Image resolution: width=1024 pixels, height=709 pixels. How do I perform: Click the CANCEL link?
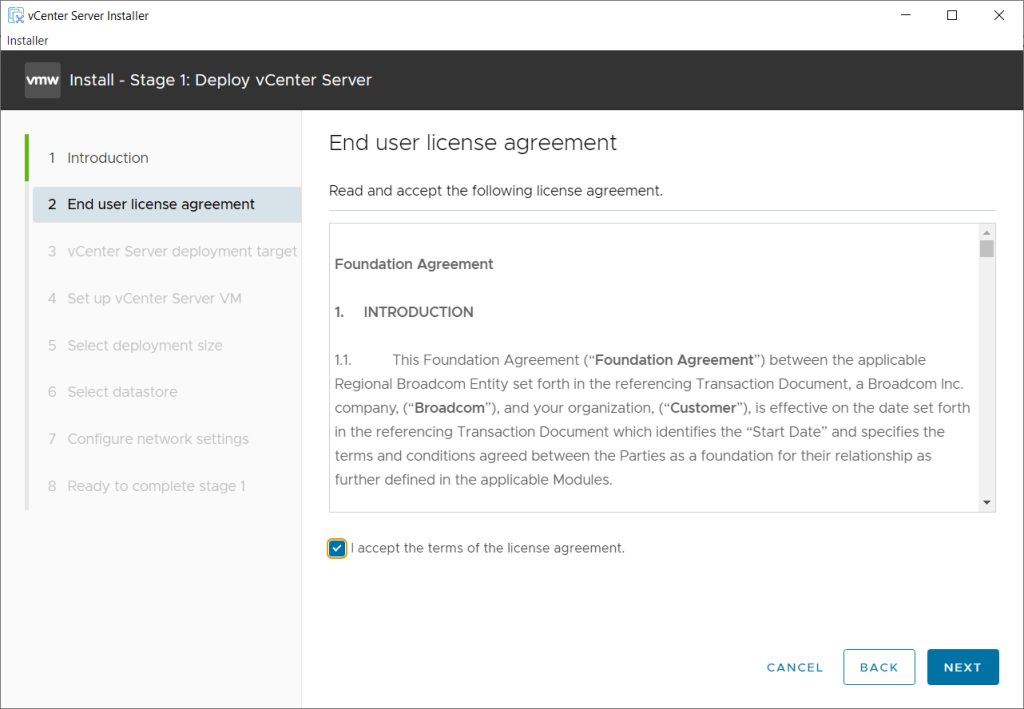pos(795,667)
